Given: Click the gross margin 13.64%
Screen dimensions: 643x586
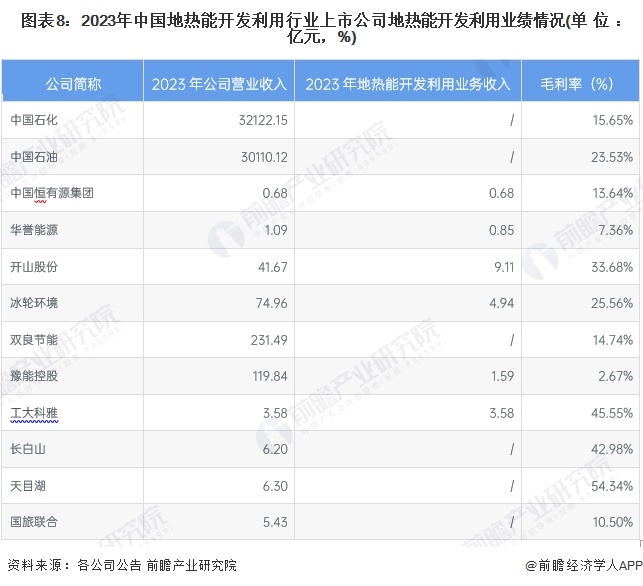Looking at the screenshot, I should 613,193.
